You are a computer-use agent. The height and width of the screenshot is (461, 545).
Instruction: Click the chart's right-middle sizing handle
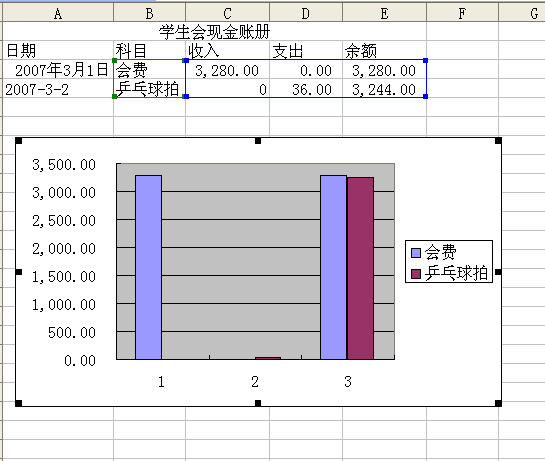498,272
